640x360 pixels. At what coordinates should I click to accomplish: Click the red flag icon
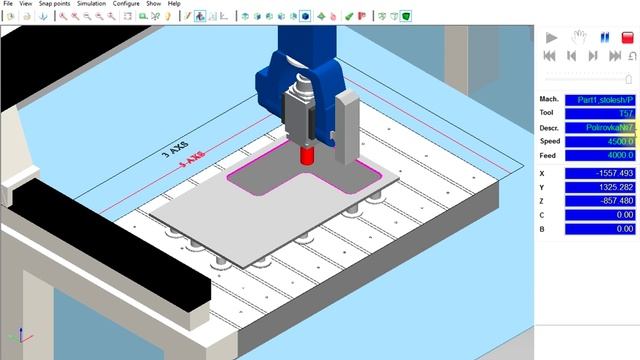pyautogui.click(x=362, y=16)
